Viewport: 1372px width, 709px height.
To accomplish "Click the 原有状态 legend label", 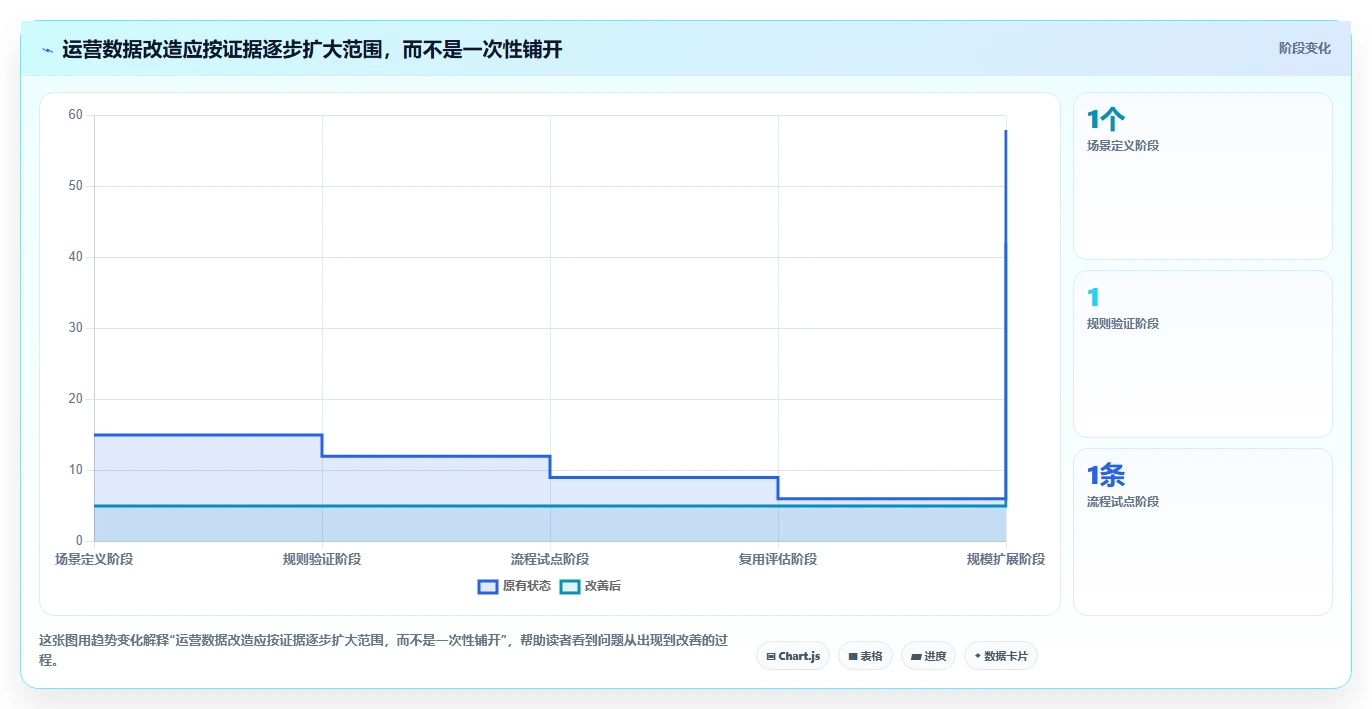I will (x=527, y=586).
